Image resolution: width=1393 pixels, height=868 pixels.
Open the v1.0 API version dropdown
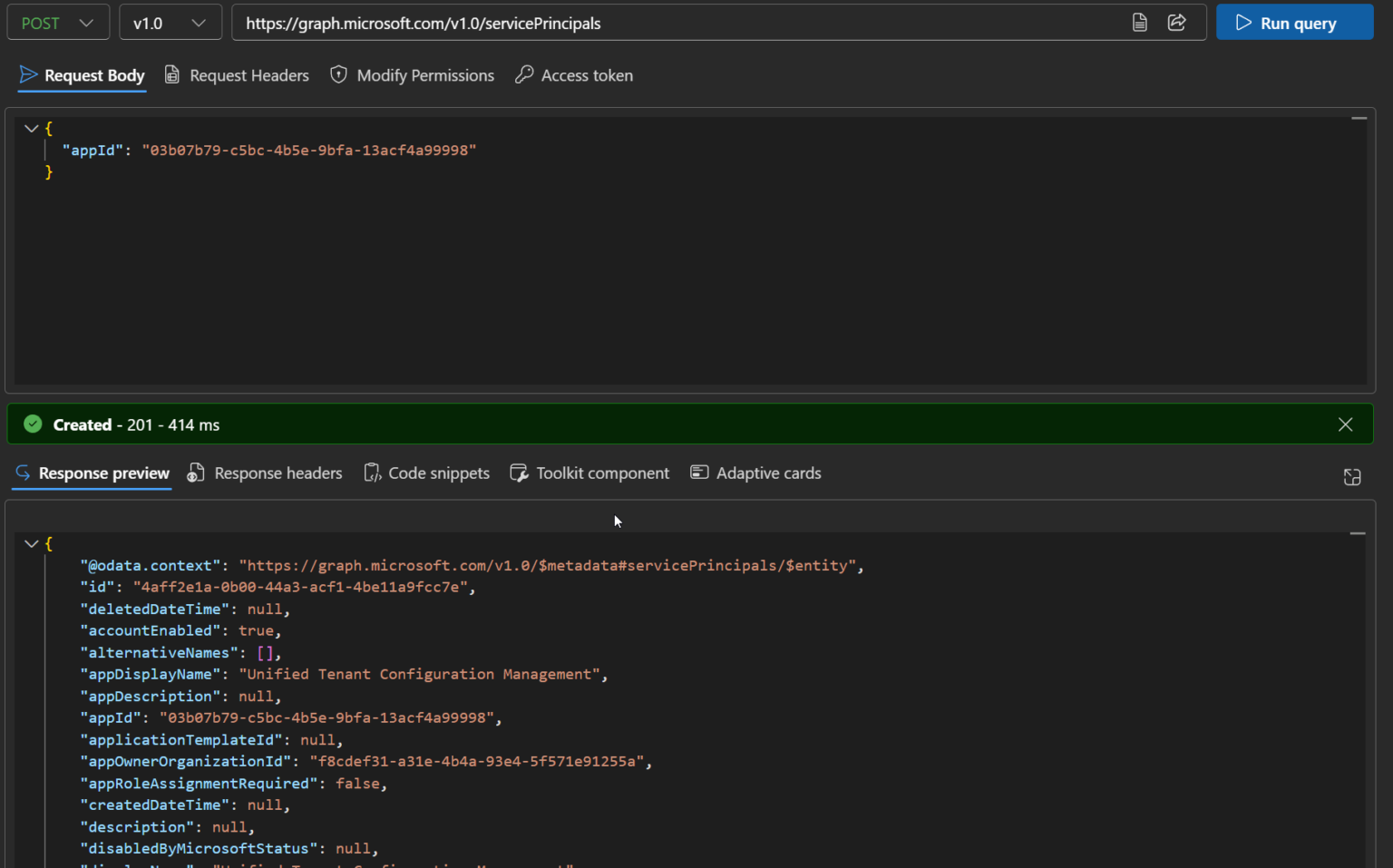(170, 23)
